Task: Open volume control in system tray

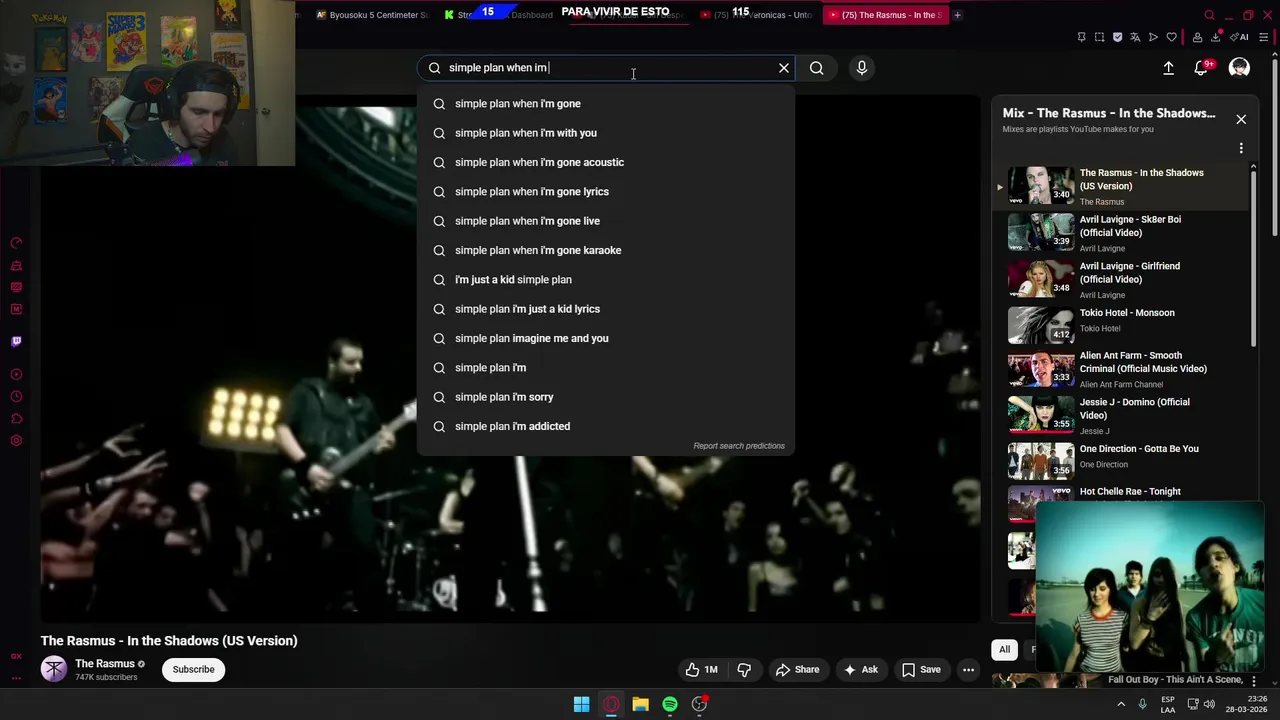Action: pos(1209,704)
